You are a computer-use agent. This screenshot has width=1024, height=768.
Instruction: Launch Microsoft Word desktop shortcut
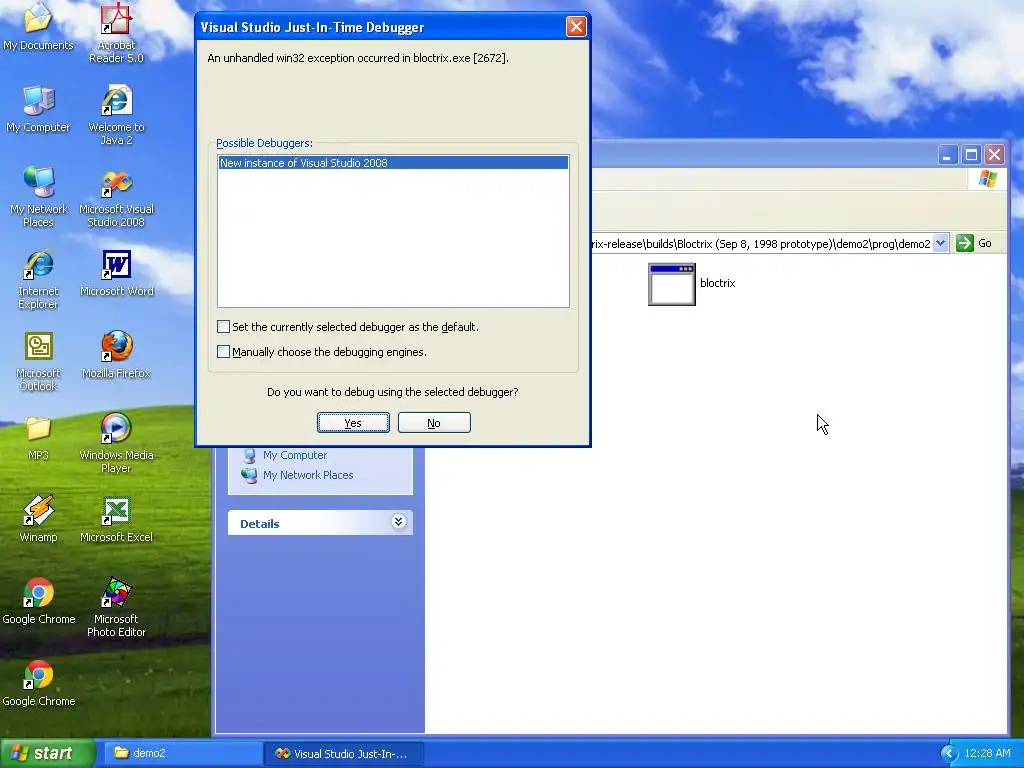(116, 272)
